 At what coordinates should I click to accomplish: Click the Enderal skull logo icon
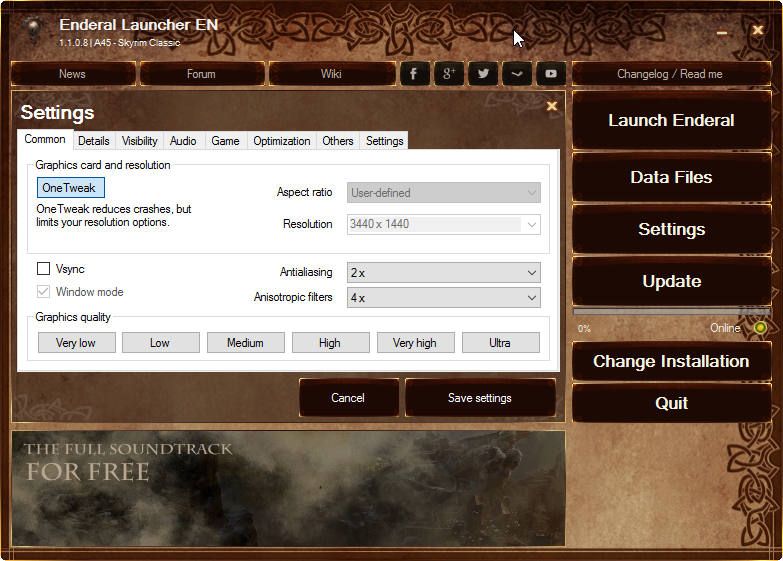tap(32, 29)
